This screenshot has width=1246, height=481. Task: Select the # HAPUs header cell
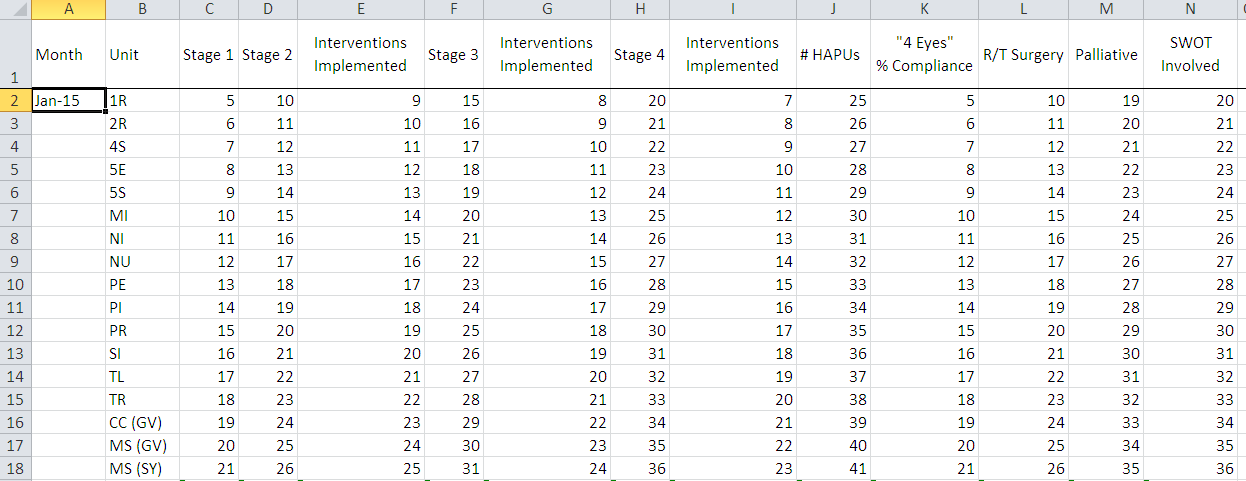pos(833,55)
